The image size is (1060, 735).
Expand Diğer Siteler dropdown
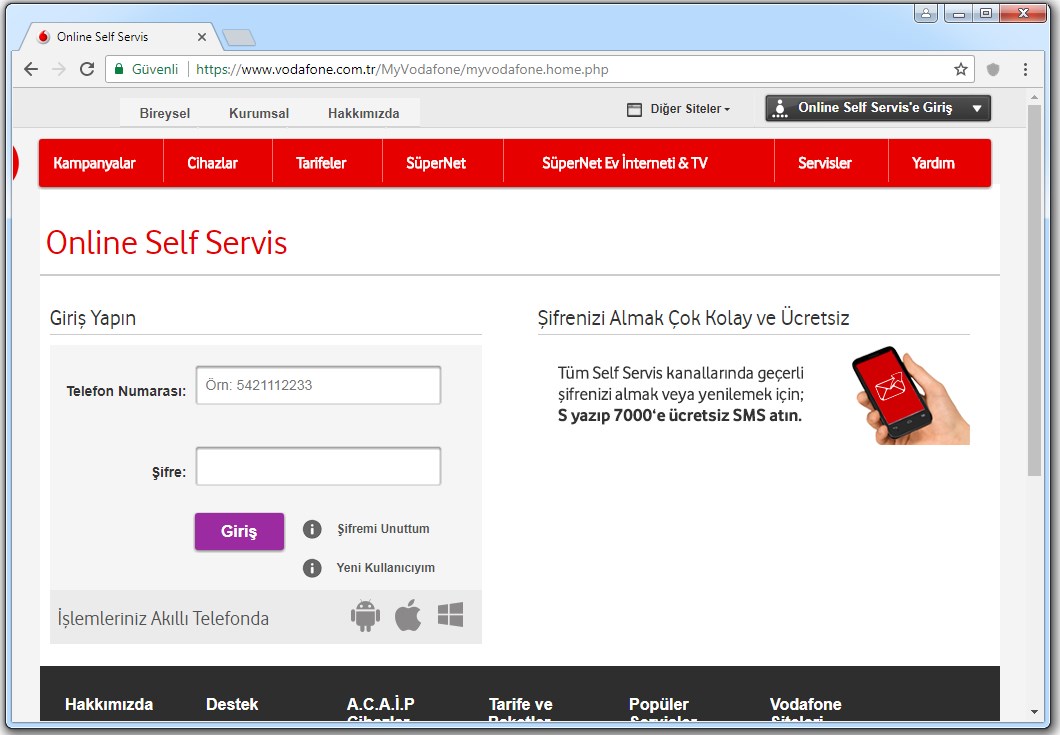[679, 109]
